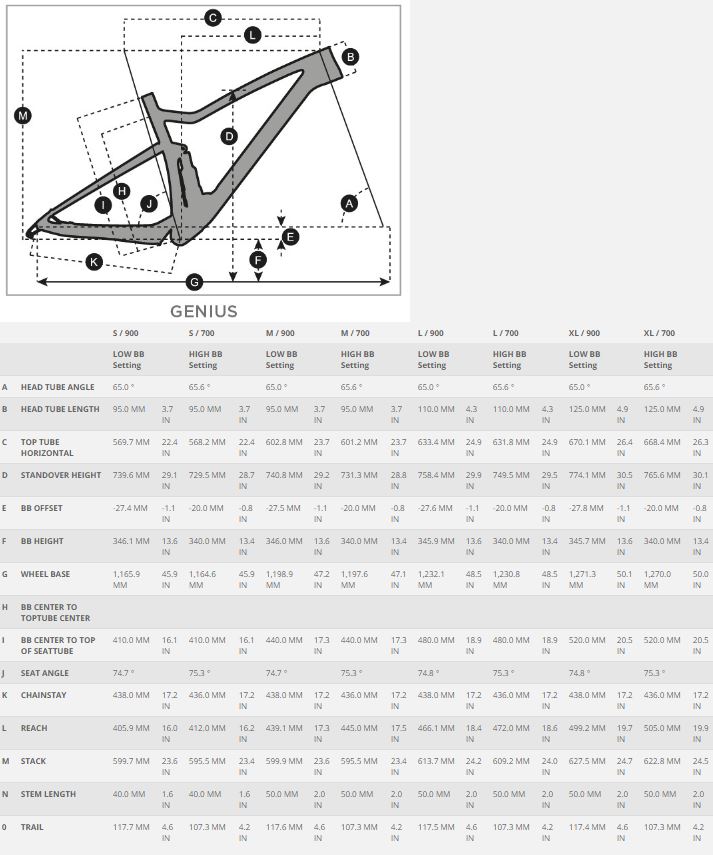Select the circled B marker at head tube
The image size is (713, 855).
pyautogui.click(x=350, y=57)
